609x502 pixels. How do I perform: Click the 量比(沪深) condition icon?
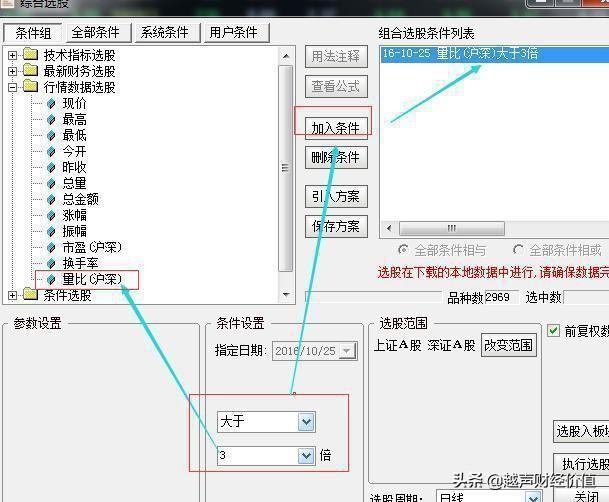(51, 279)
